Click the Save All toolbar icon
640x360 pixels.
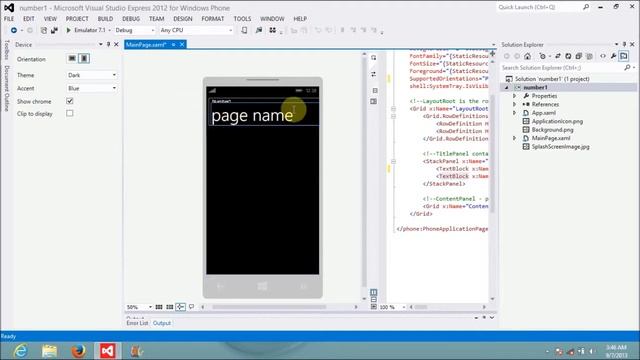pos(54,30)
